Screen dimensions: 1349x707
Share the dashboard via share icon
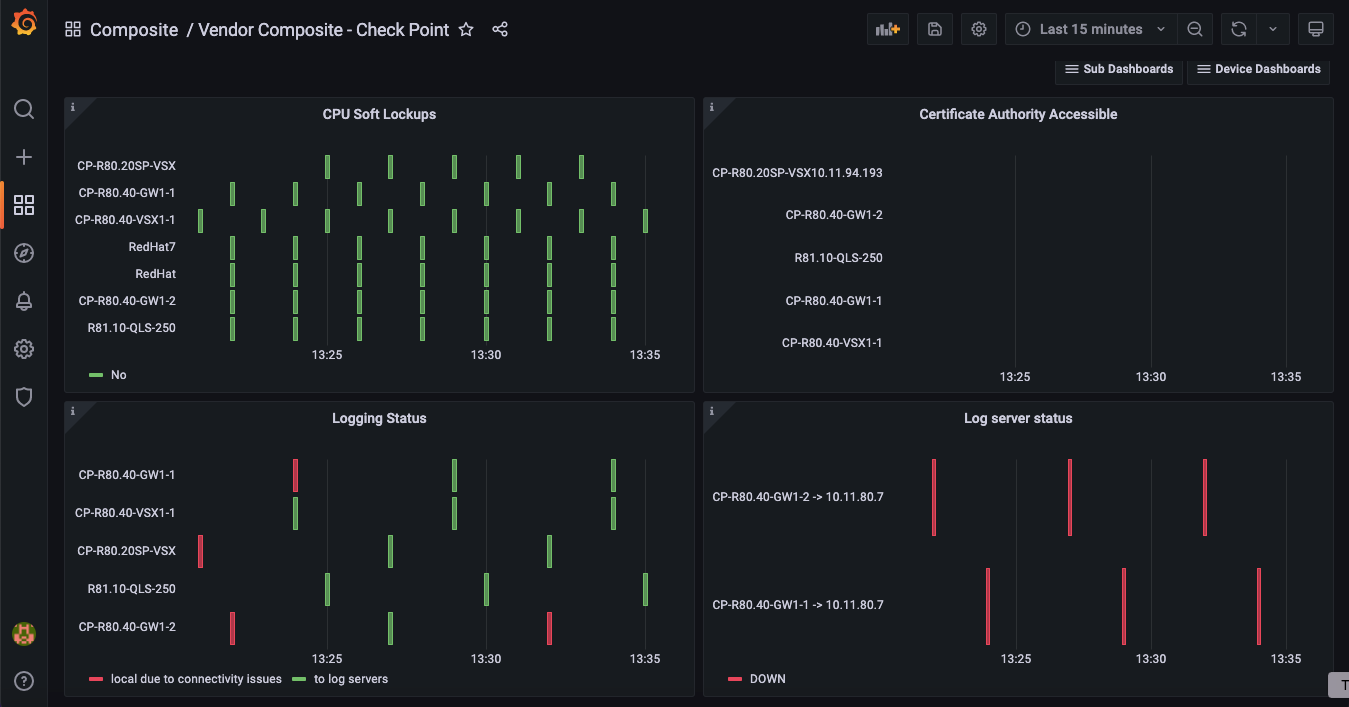click(500, 29)
